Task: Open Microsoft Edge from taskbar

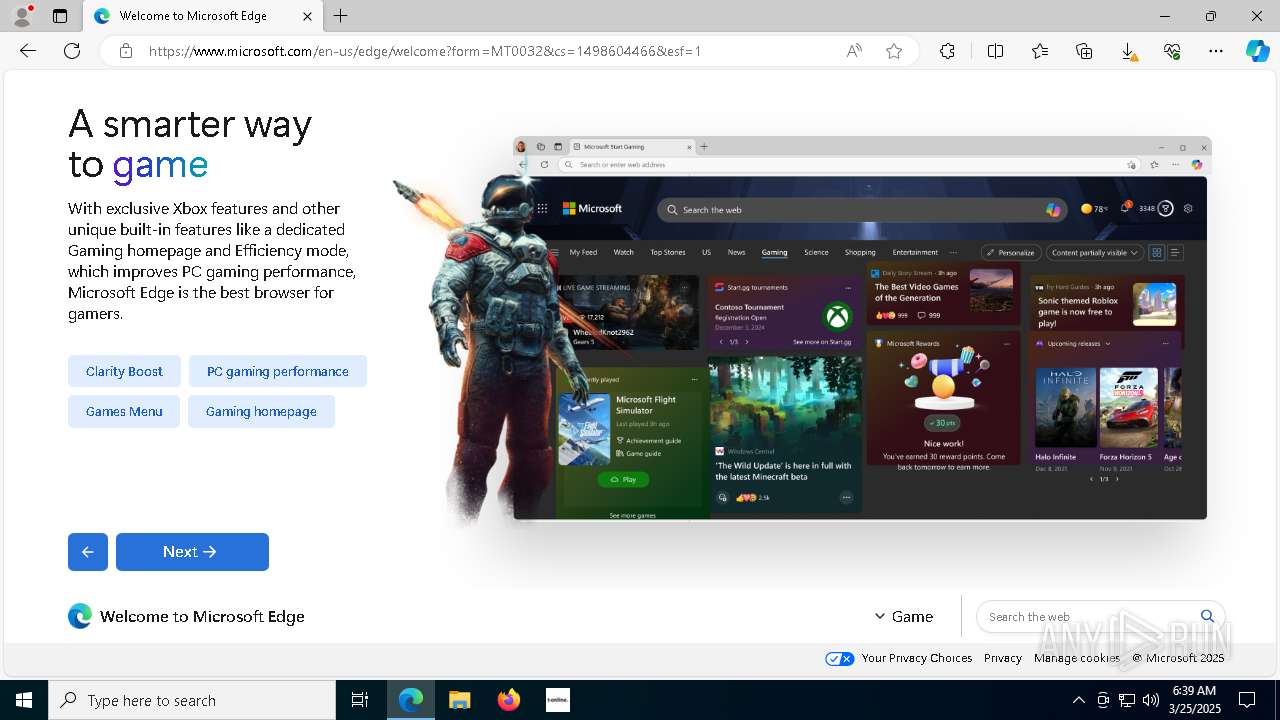Action: pyautogui.click(x=411, y=700)
